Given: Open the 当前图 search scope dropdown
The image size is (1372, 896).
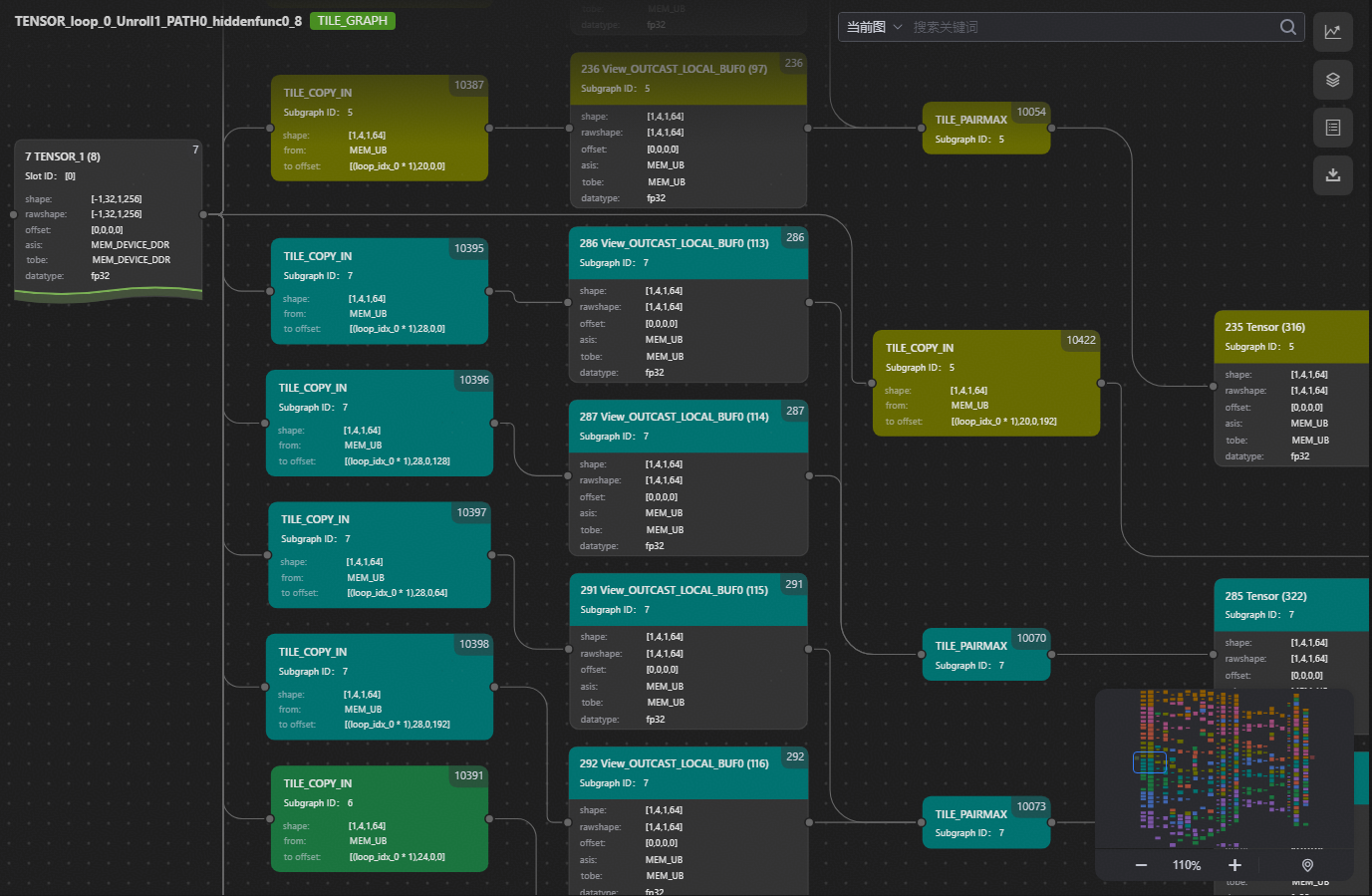Looking at the screenshot, I should pyautogui.click(x=874, y=27).
